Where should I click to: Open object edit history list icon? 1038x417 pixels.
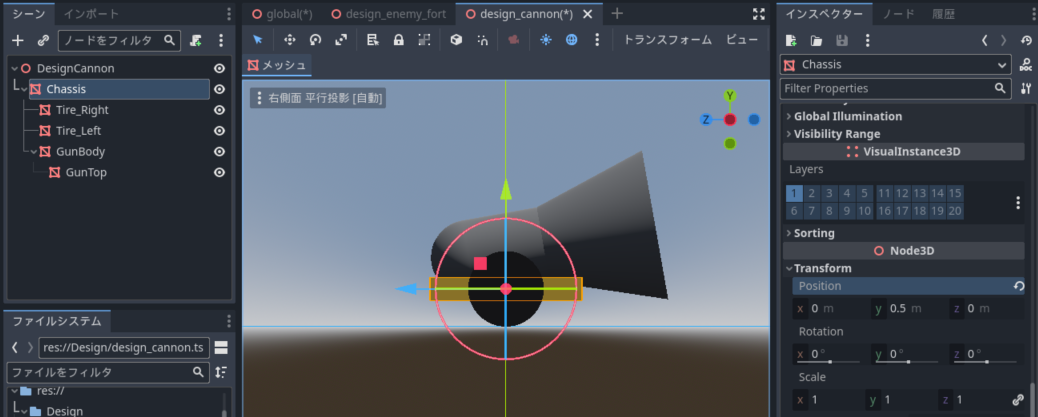[1025, 40]
